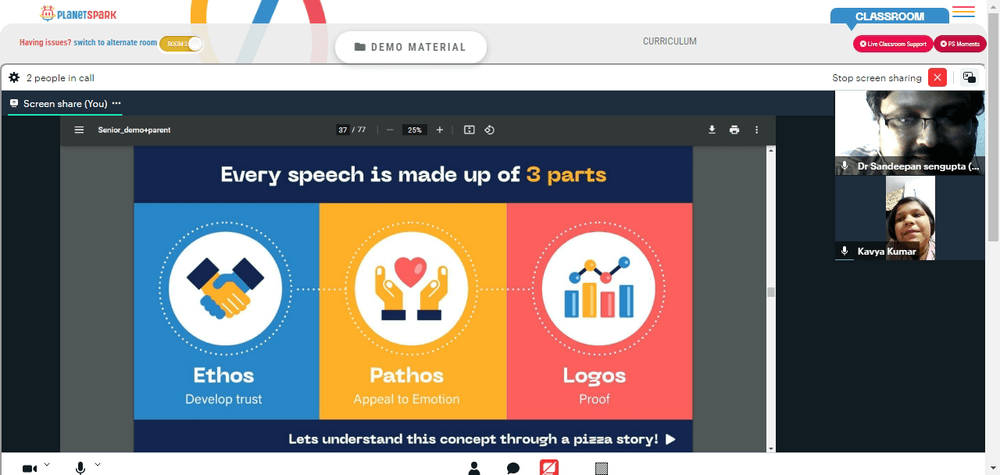Click the red stop screen sharing X
Screen dimensions: 1000x475
[x=937, y=78]
